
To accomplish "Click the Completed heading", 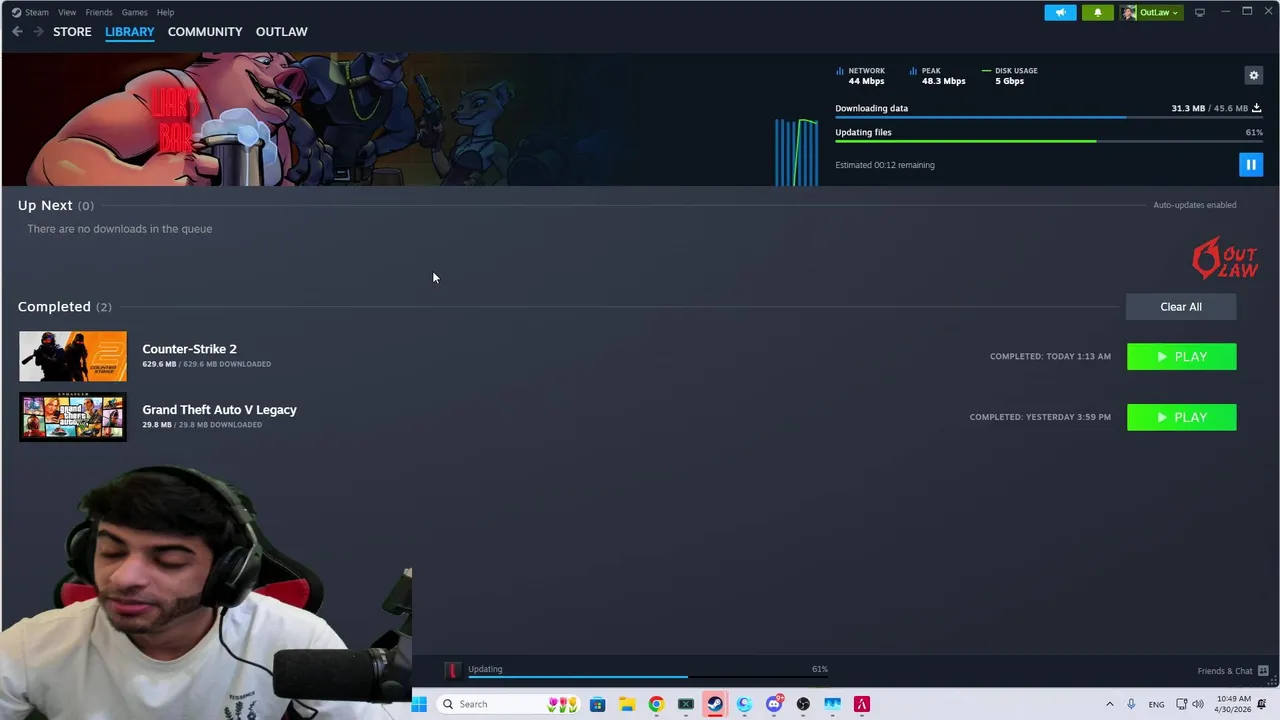I will coord(54,307).
